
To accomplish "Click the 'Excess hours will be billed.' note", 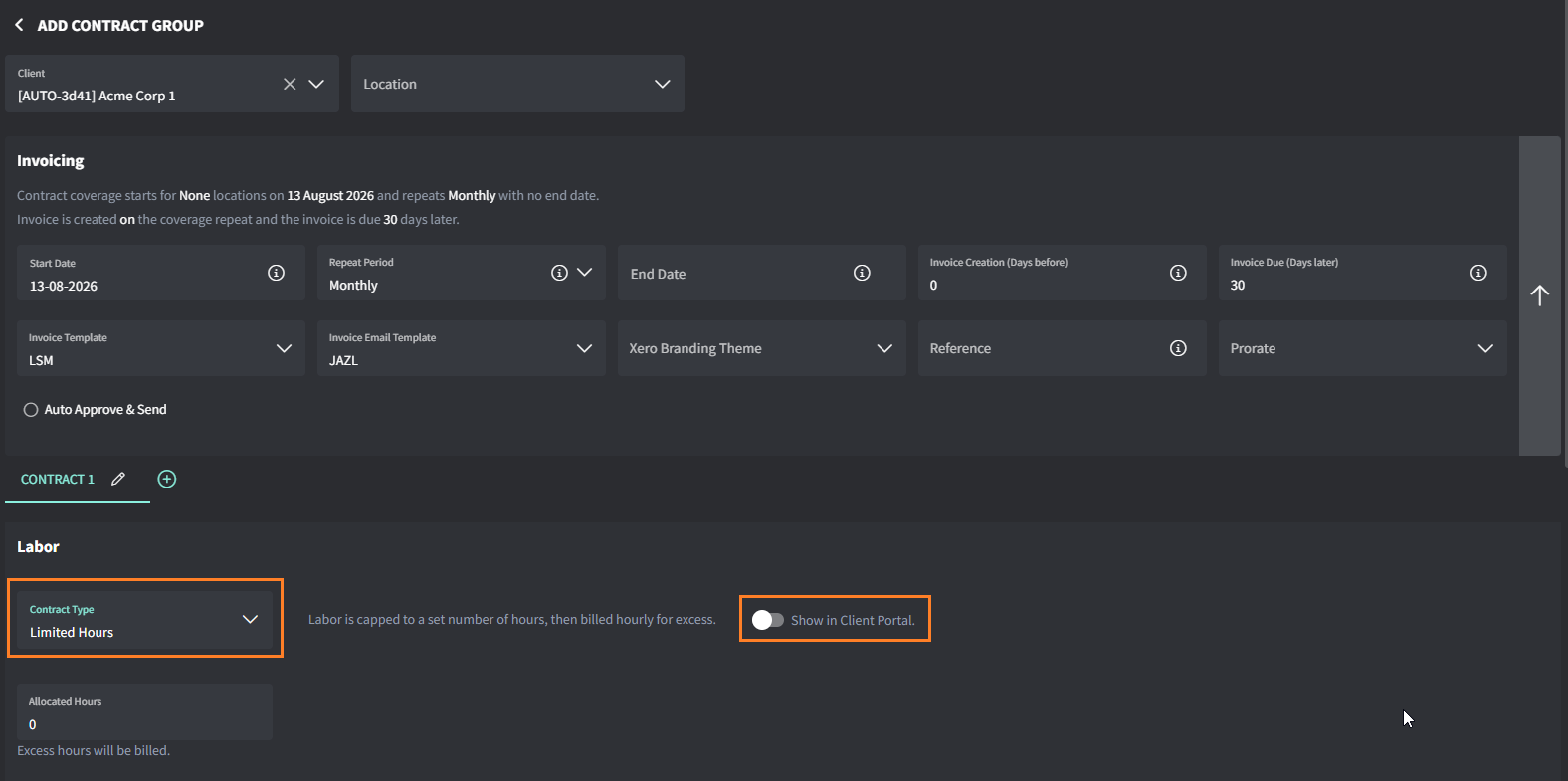I will 94,751.
